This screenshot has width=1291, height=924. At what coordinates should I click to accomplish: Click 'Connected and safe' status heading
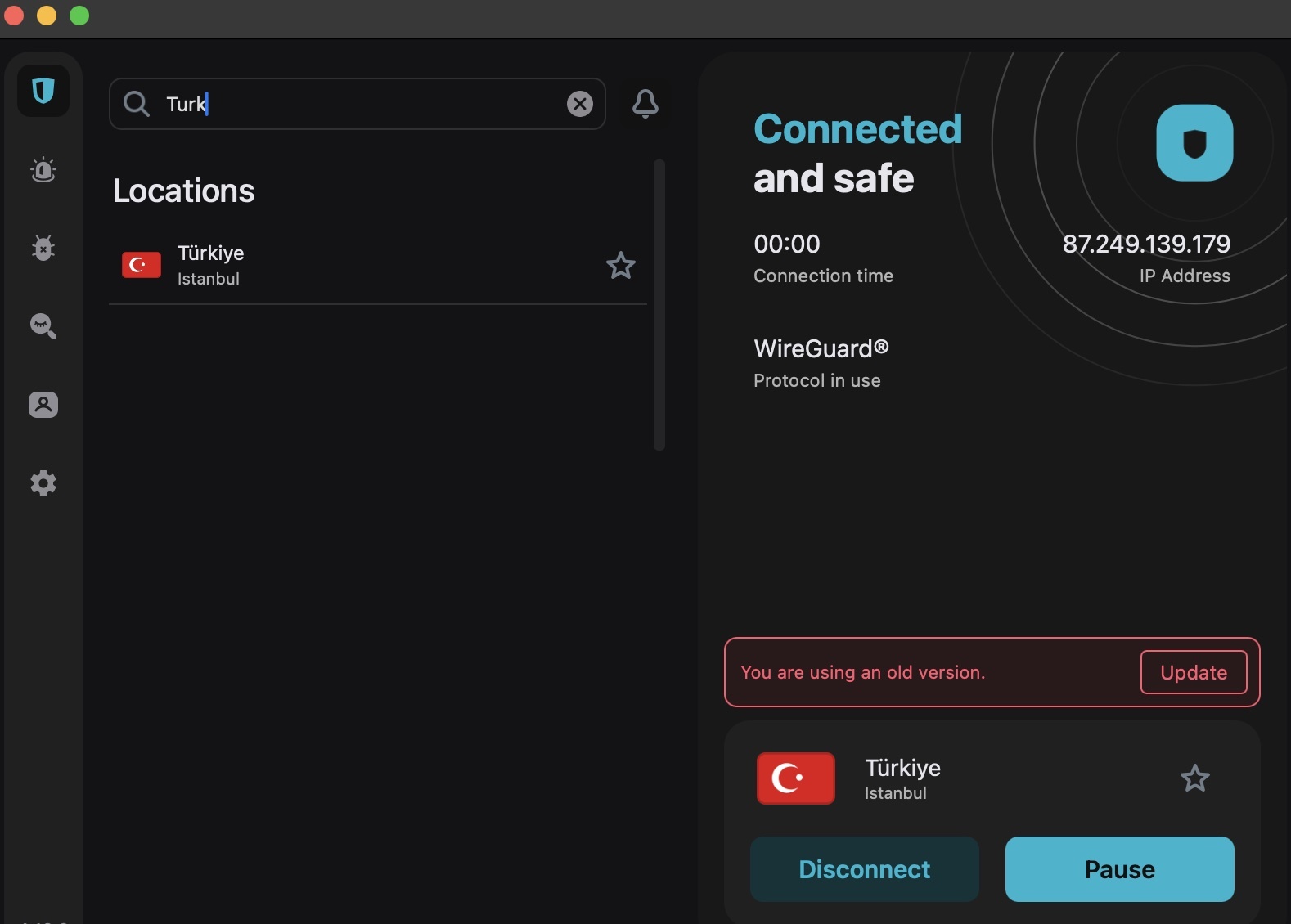pos(857,153)
